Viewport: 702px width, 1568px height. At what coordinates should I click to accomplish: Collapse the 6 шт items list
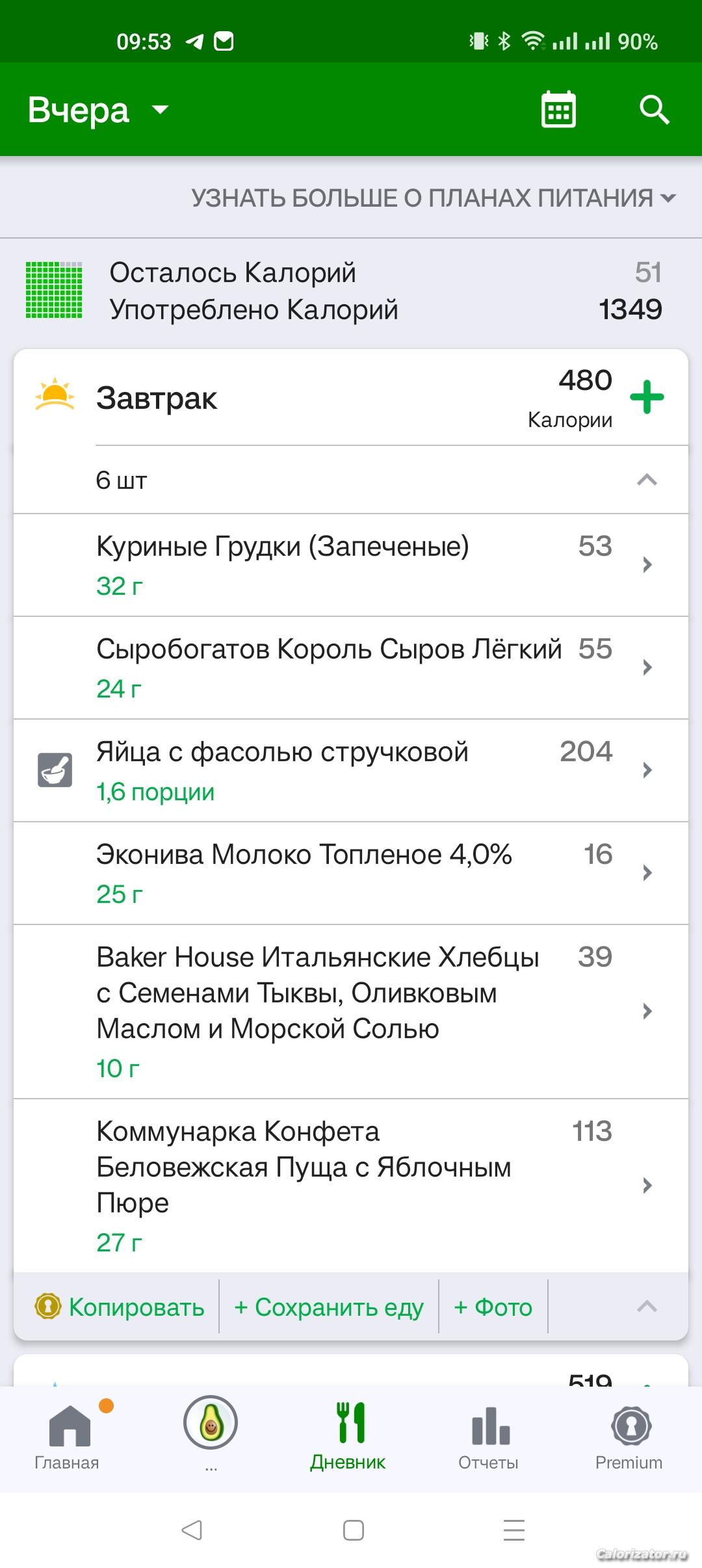point(647,480)
